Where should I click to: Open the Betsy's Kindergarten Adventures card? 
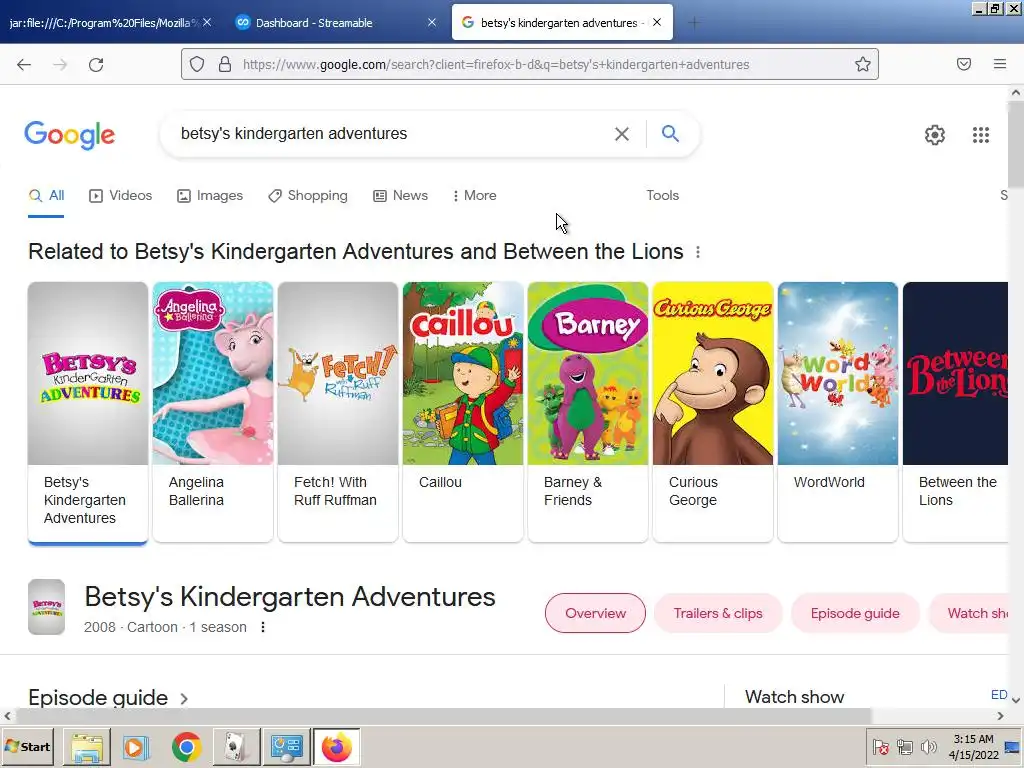coord(88,412)
